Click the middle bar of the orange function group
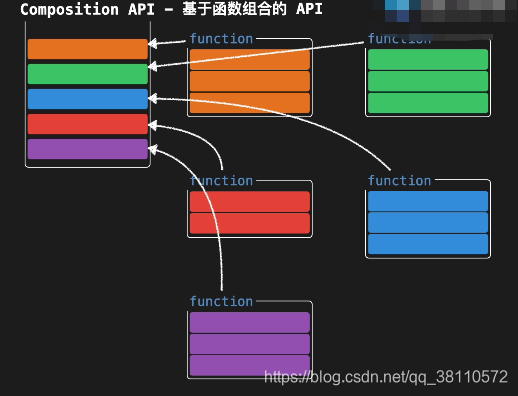Screen dimensions: 518x396 click(x=250, y=81)
